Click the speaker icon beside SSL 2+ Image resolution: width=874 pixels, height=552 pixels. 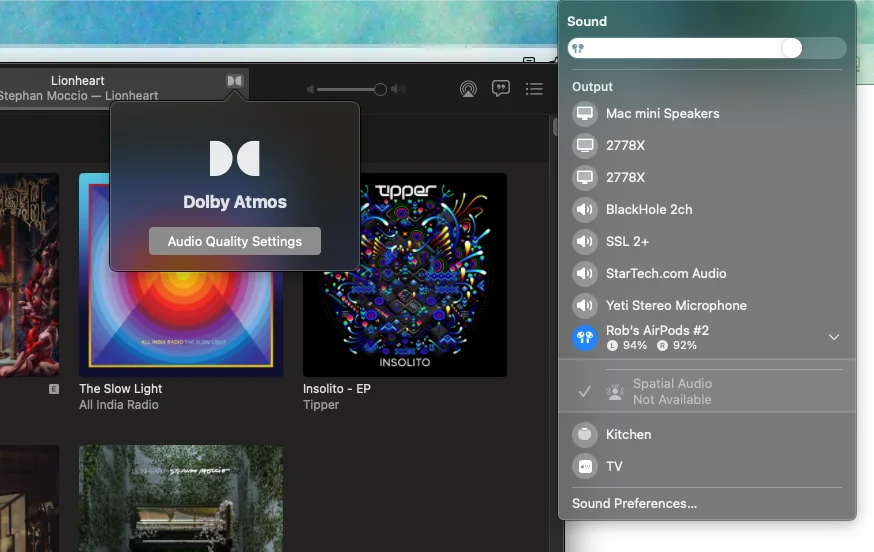pos(585,241)
